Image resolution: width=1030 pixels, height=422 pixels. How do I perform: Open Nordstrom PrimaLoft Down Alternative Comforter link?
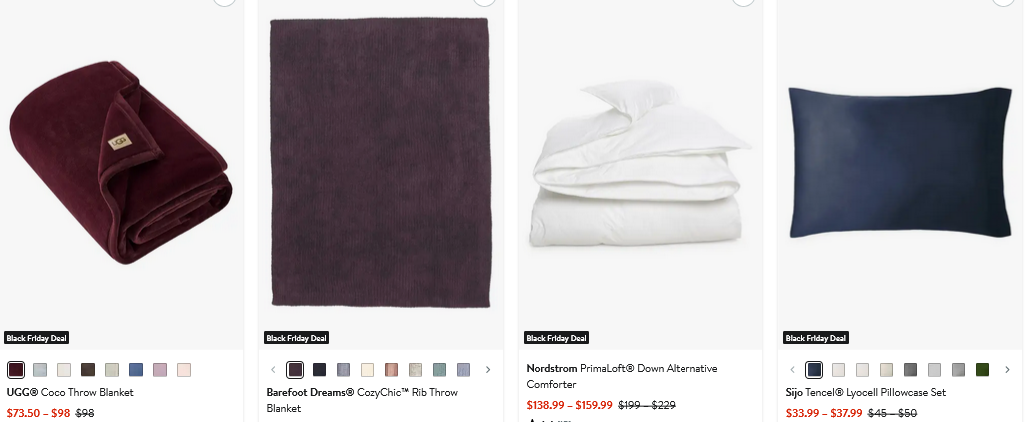pos(621,376)
